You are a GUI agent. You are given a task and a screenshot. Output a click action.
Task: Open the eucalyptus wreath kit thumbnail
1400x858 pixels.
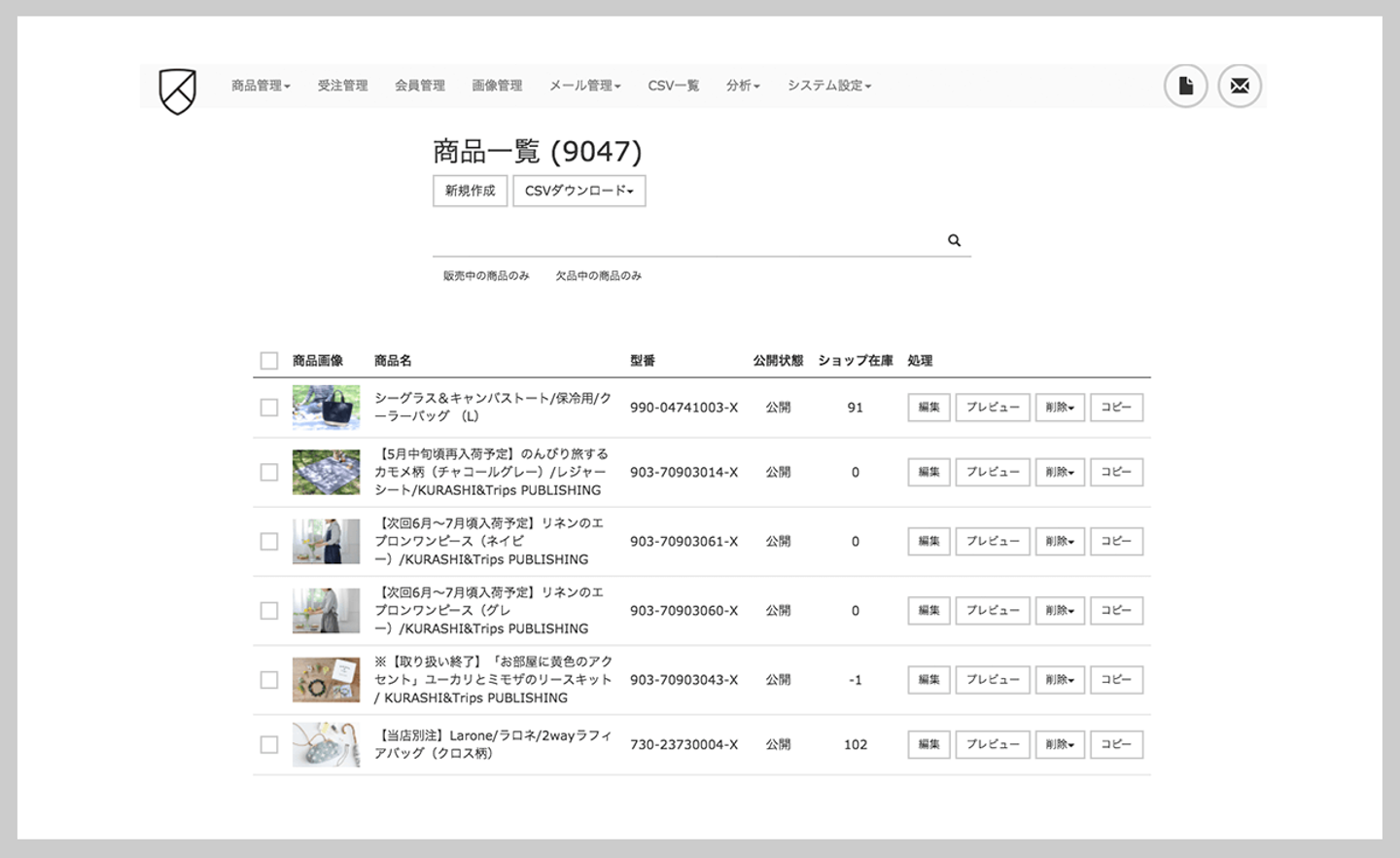coord(326,680)
